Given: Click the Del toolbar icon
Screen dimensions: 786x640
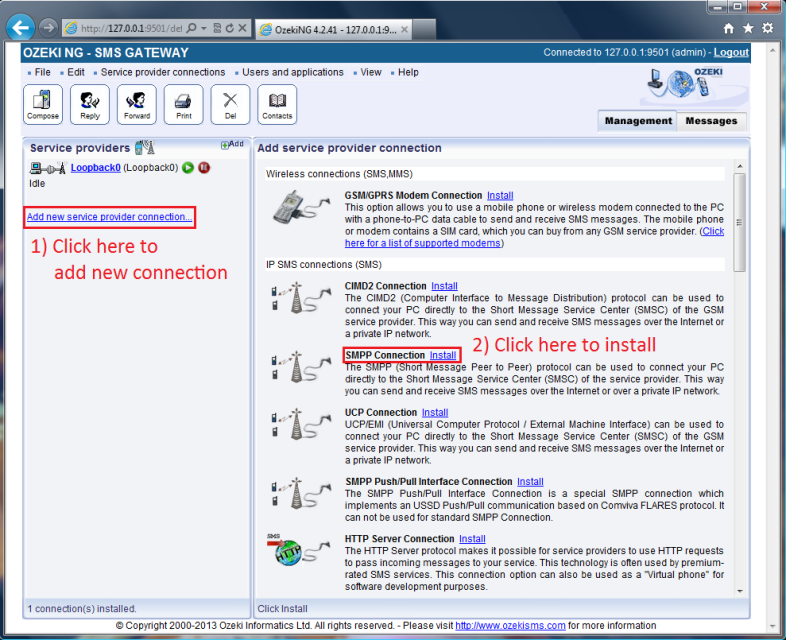Looking at the screenshot, I should pos(230,104).
